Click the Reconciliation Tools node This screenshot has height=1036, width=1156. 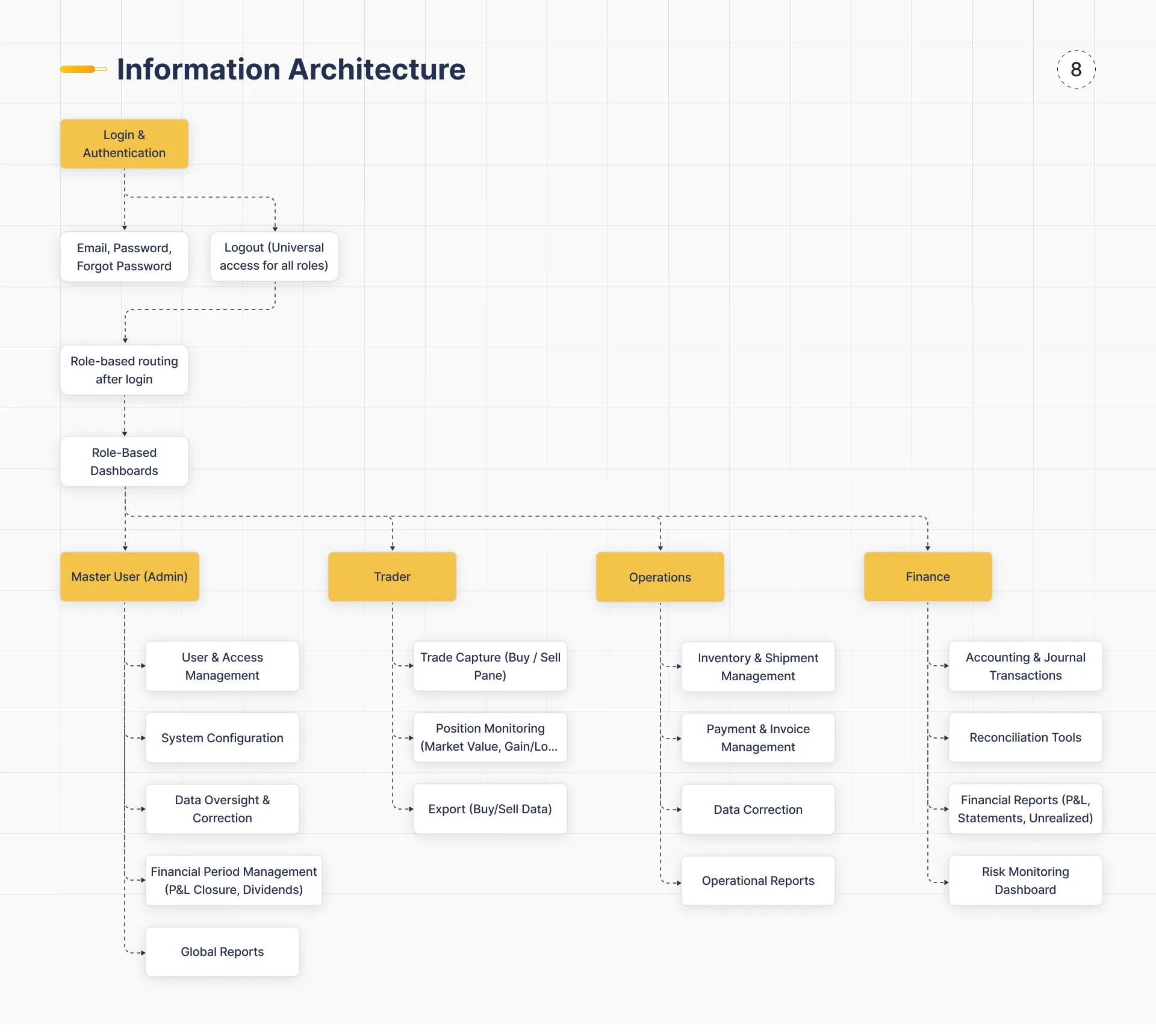coord(1025,737)
